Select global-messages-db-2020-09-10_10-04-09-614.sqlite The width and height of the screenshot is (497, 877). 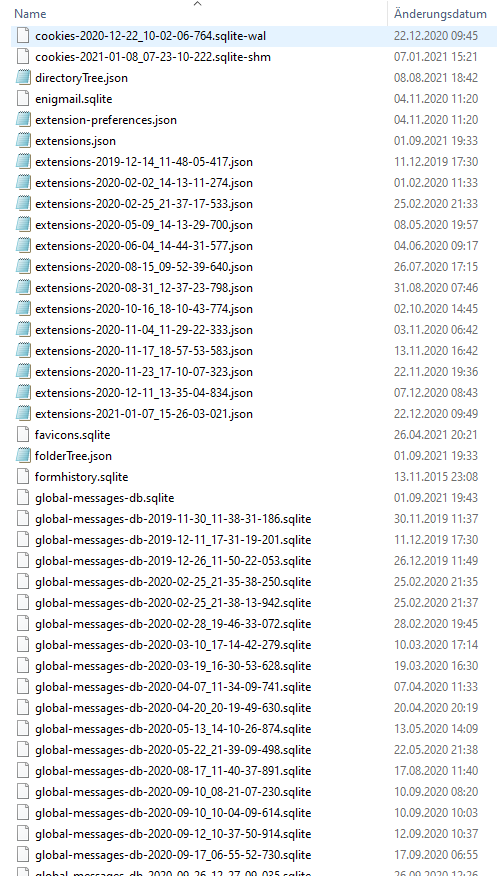click(x=173, y=813)
